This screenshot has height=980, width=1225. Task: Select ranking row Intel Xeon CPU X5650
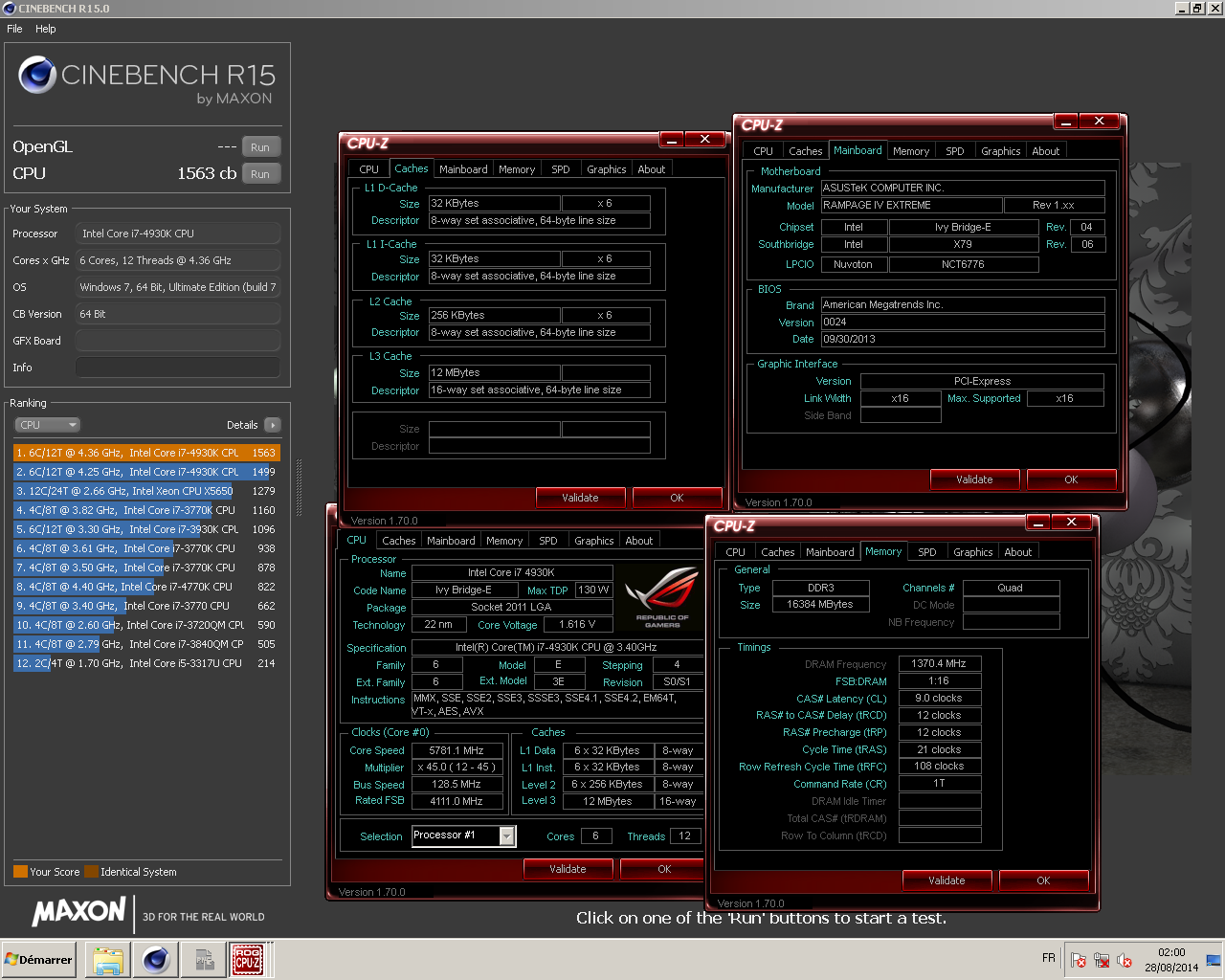146,491
